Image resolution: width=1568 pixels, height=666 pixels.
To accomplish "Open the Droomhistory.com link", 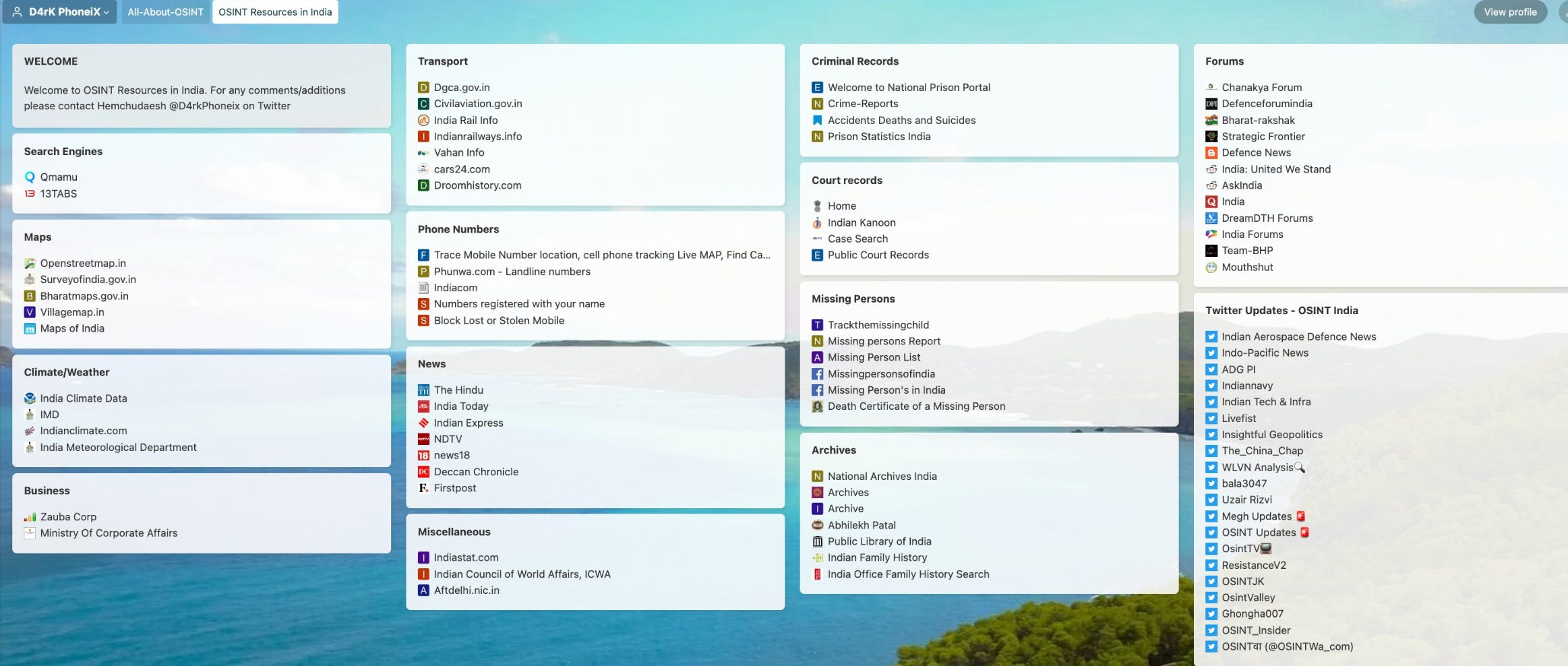I will [x=477, y=185].
